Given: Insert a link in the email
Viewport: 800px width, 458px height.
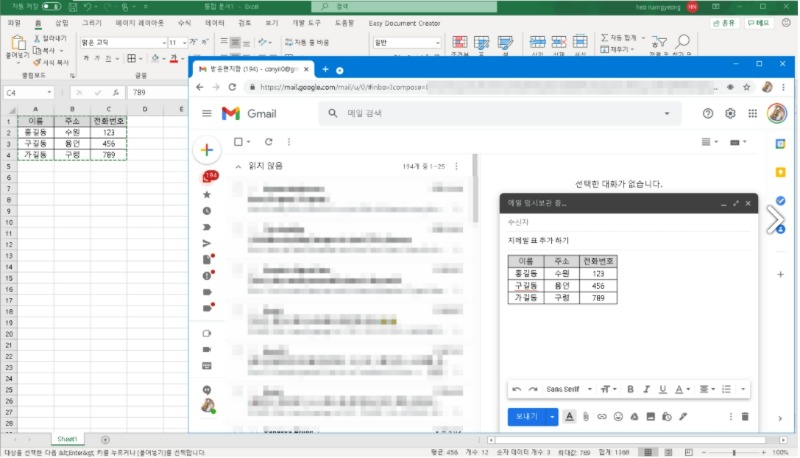Looking at the screenshot, I should tap(602, 416).
